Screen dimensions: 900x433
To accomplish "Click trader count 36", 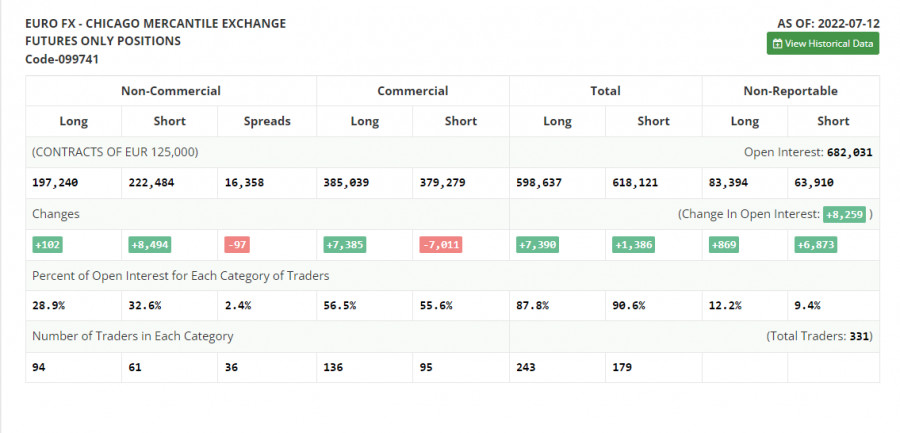I will (x=231, y=368).
